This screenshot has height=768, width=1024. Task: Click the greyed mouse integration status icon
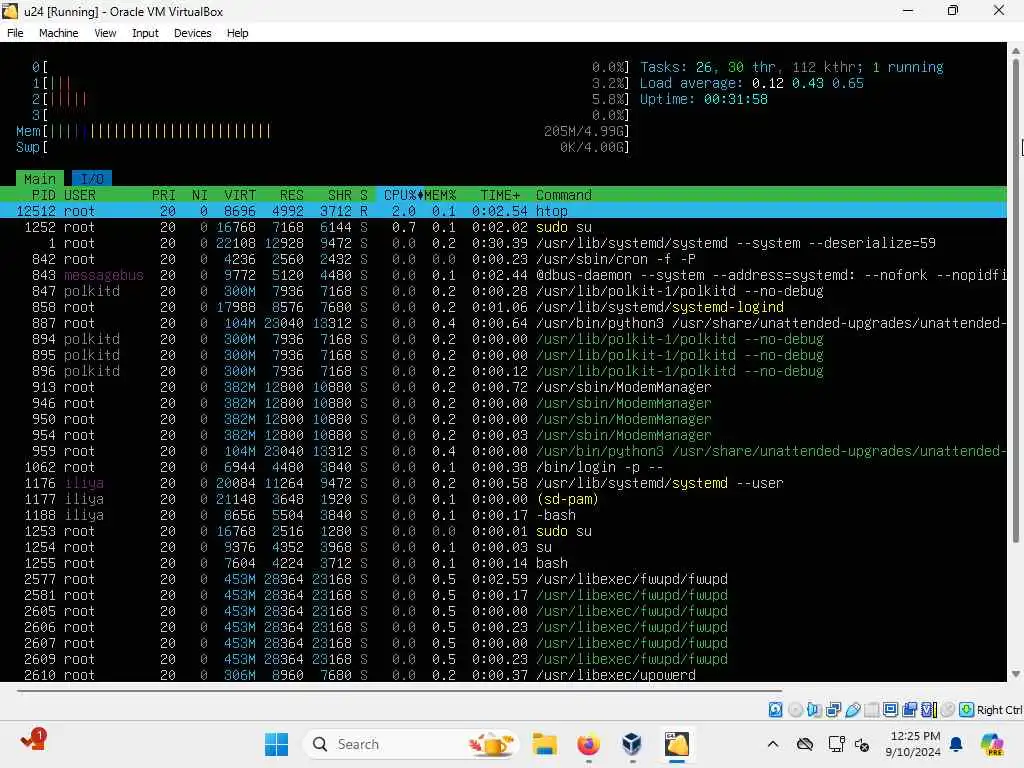948,710
